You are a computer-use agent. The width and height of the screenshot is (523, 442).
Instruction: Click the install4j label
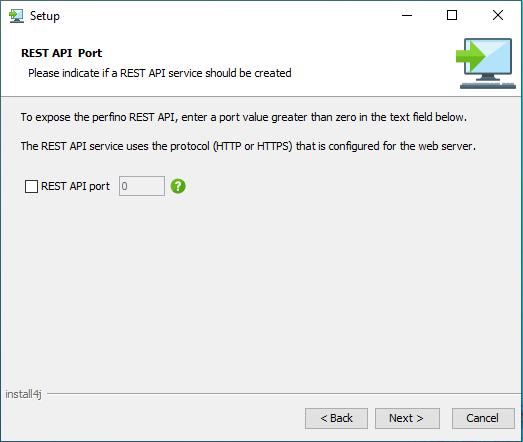(23, 394)
